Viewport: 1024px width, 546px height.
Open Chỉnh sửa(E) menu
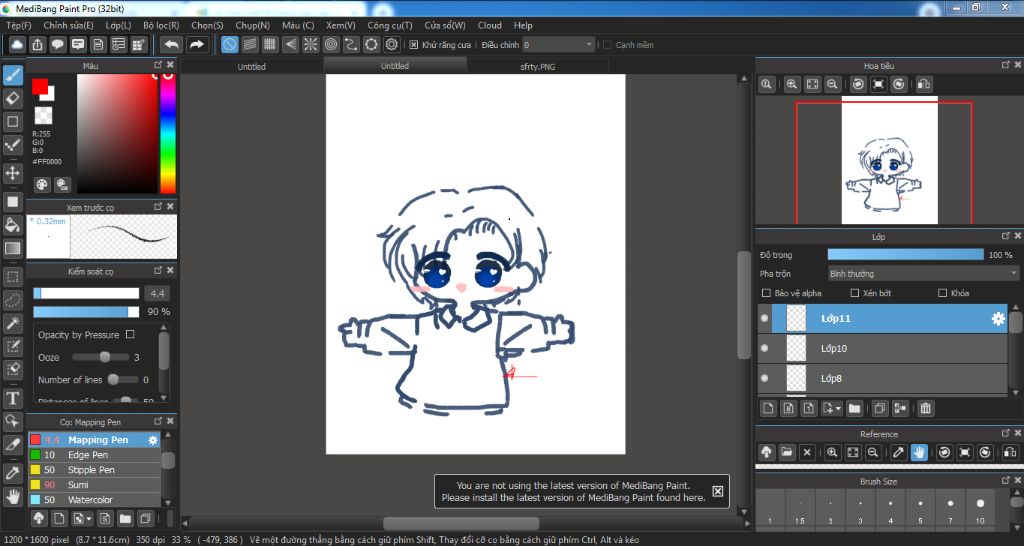tap(69, 25)
